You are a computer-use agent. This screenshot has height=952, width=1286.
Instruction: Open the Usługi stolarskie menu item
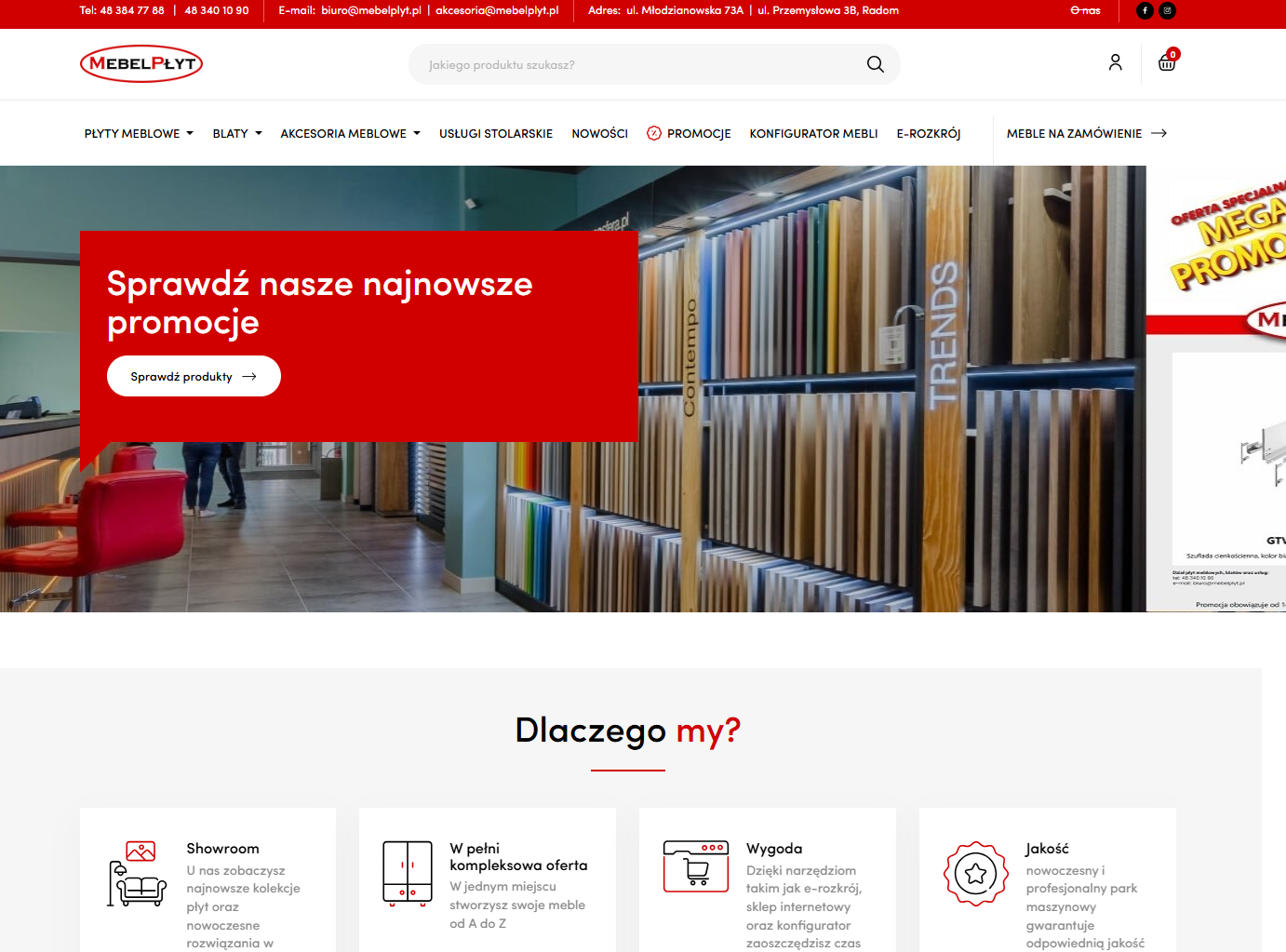(x=496, y=134)
